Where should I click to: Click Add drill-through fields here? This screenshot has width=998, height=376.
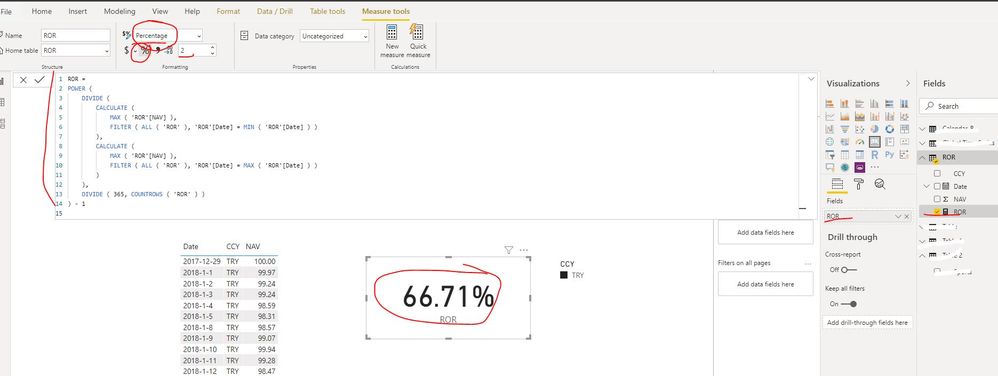pyautogui.click(x=868, y=323)
